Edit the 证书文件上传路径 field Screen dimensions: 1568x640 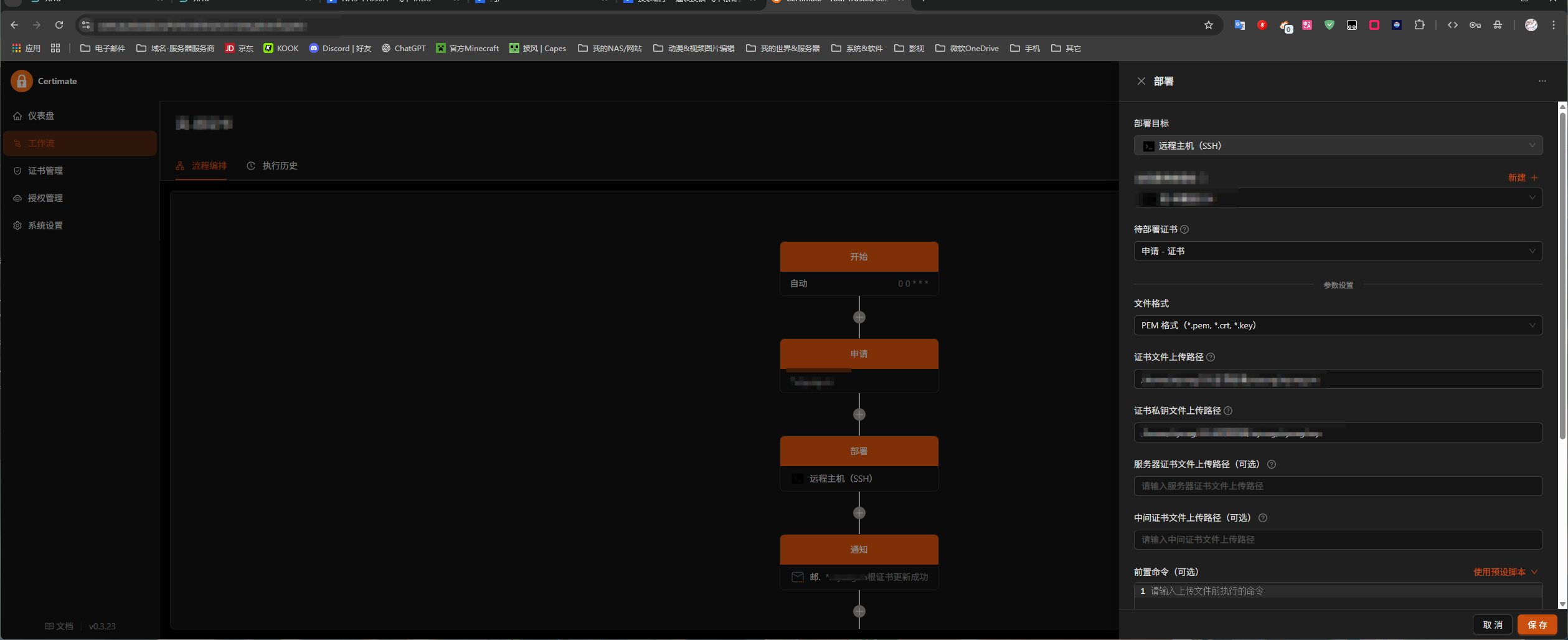tap(1338, 379)
